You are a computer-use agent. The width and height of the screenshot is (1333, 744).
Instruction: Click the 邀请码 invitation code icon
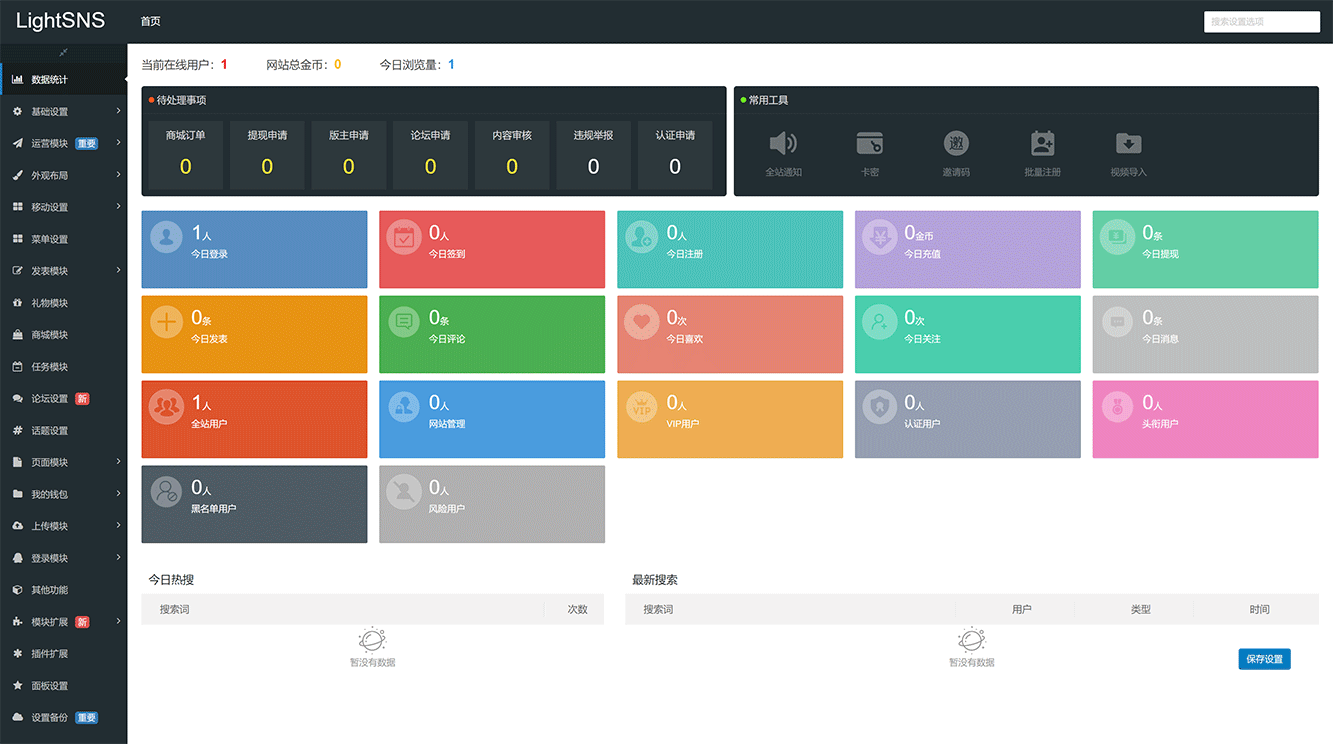pos(956,144)
